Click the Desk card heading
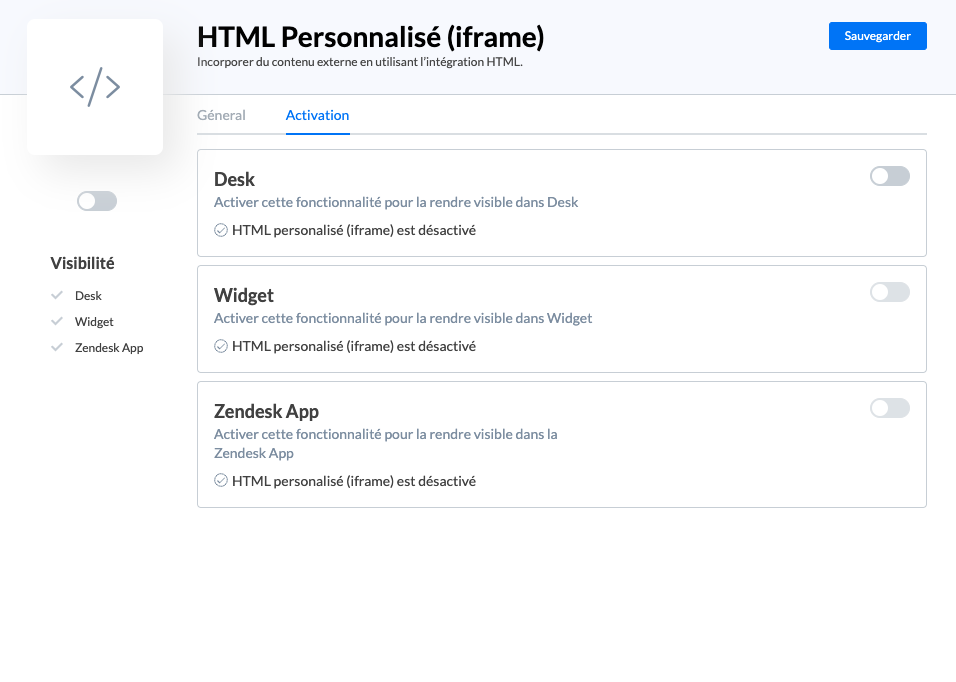The image size is (956, 682). coord(235,180)
